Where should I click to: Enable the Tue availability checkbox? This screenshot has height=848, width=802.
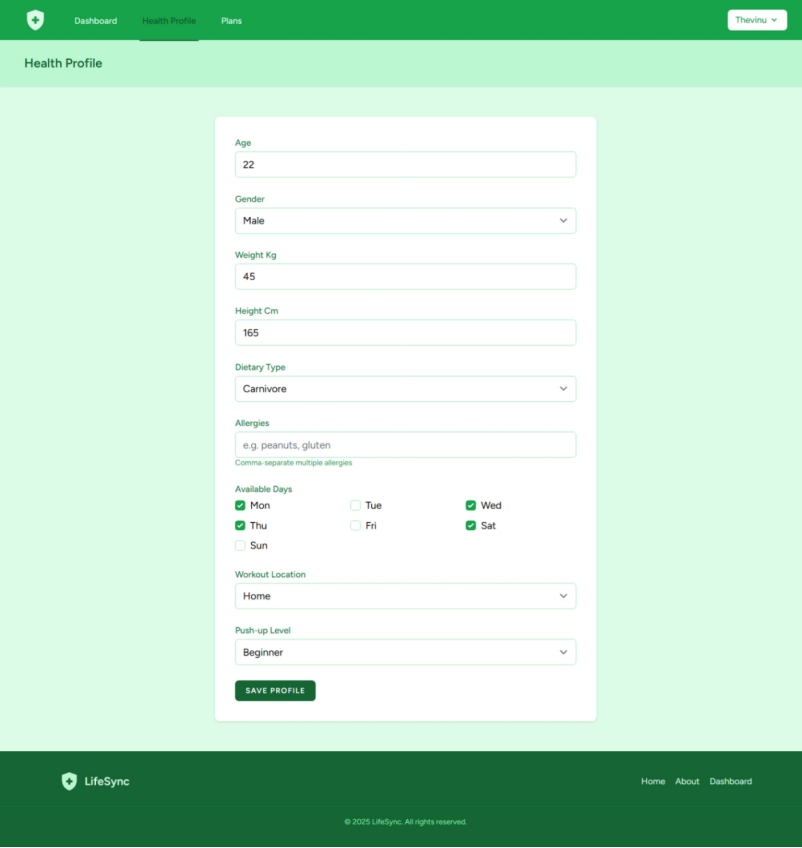coord(355,506)
